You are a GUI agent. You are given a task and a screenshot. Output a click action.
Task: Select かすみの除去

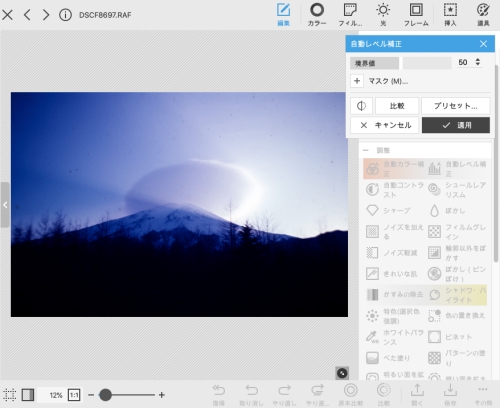(x=394, y=295)
